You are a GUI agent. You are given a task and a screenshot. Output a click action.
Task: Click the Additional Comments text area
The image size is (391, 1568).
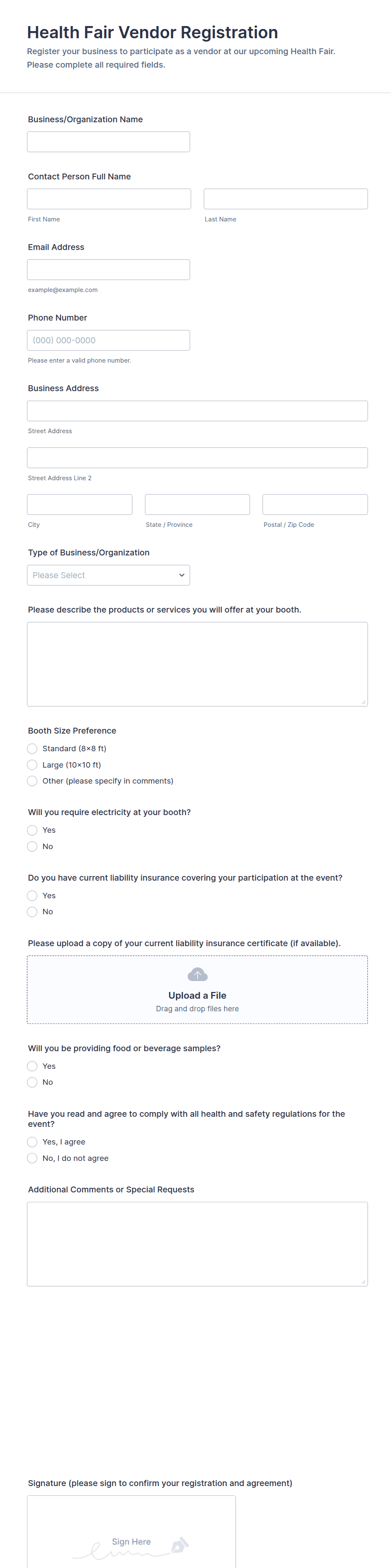click(x=197, y=1244)
